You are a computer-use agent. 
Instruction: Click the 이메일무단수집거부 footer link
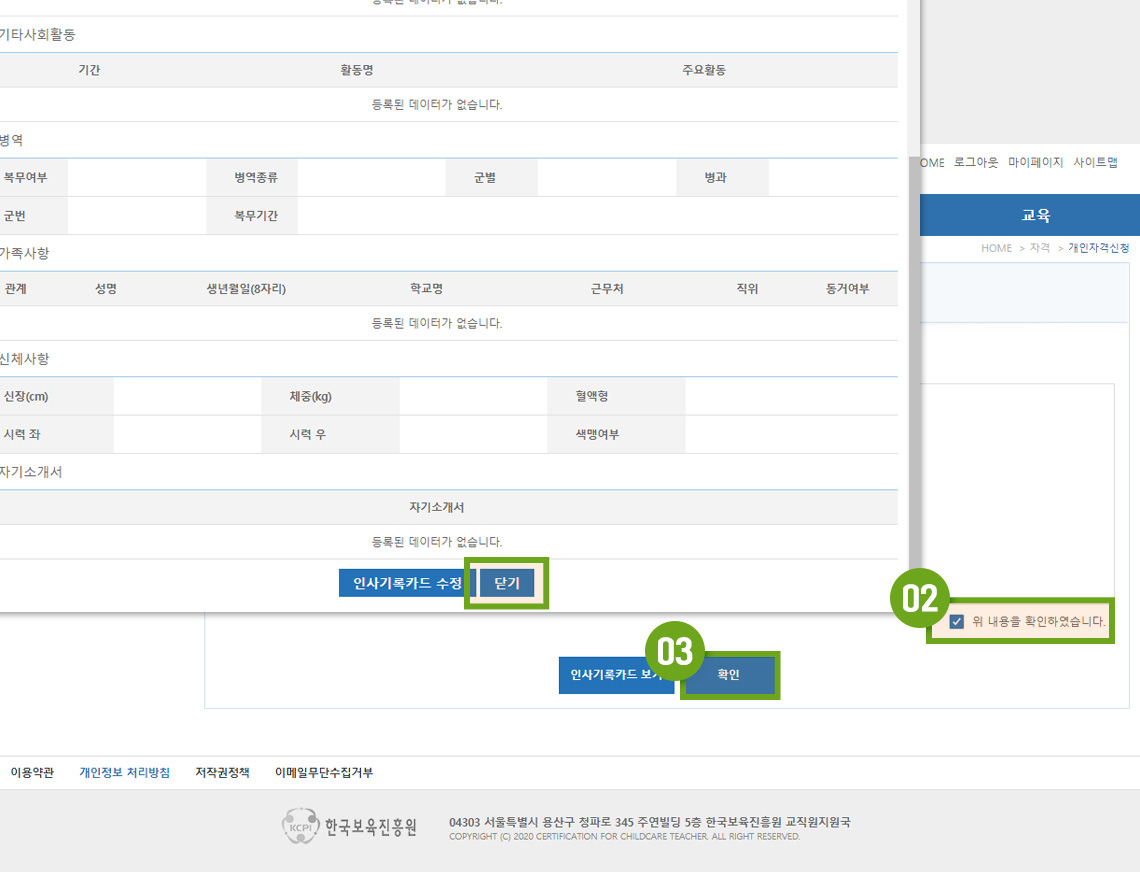(x=323, y=773)
